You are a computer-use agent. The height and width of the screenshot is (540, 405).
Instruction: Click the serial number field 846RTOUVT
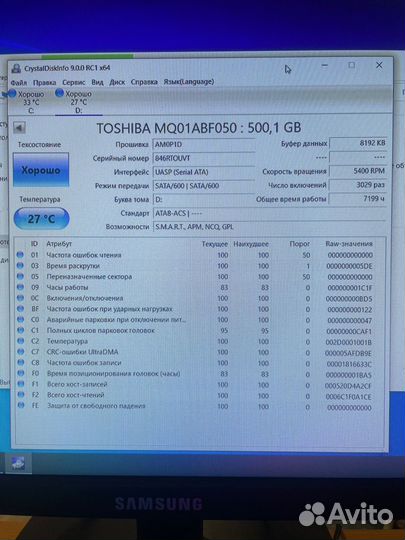[x=204, y=158]
